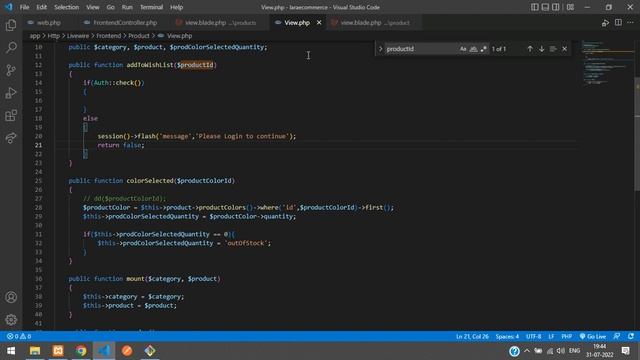
Task: Open the Go menu
Action: [x=111, y=7]
